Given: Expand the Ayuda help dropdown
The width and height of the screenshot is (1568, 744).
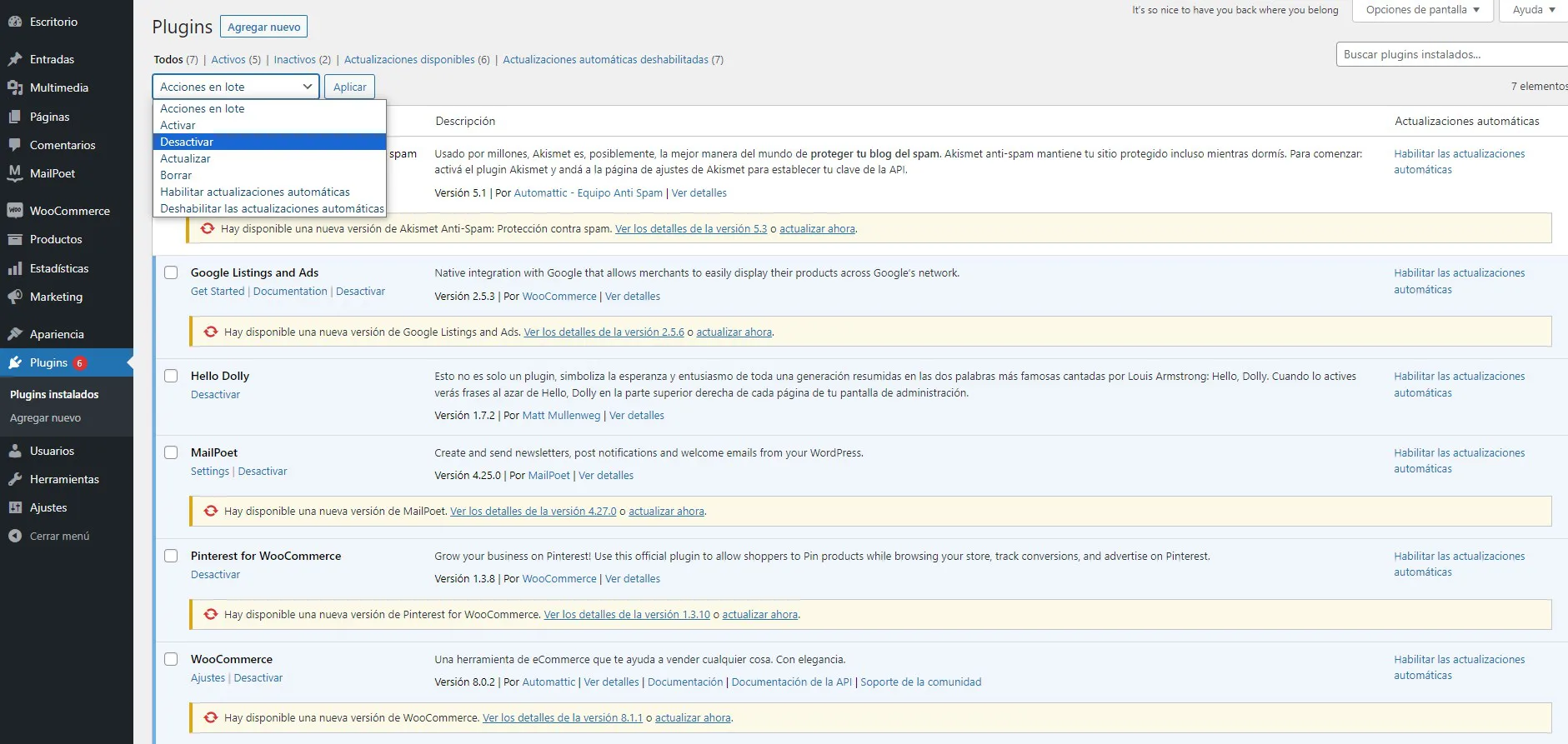Looking at the screenshot, I should pos(1533,10).
